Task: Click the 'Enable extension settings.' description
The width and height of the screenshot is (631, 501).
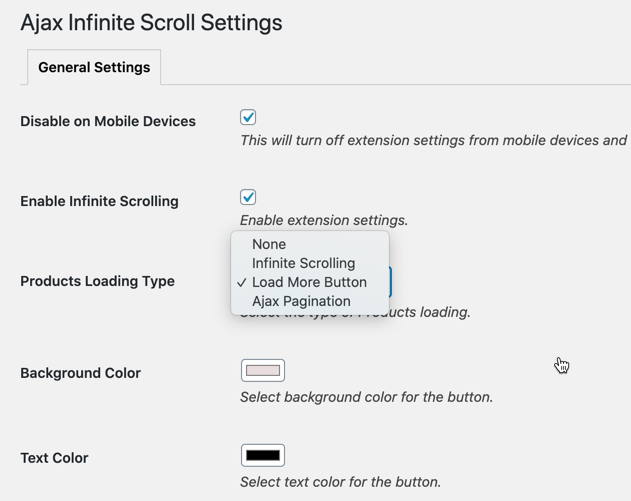Action: point(324,220)
